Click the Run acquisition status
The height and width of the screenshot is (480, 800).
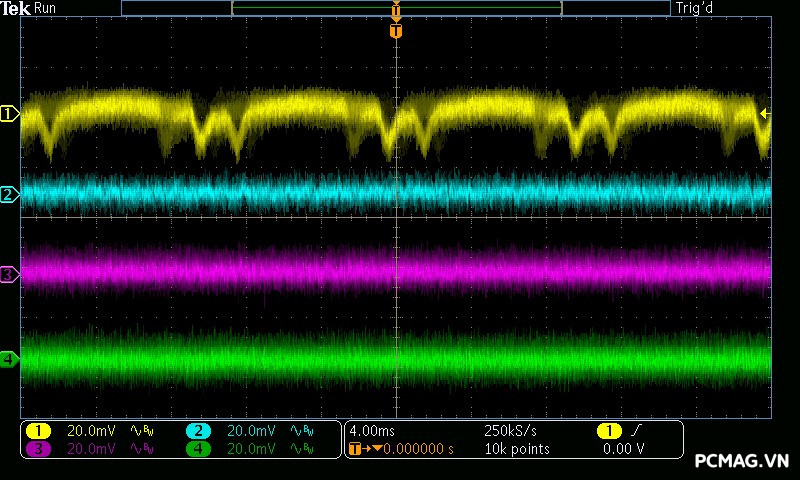[x=46, y=8]
